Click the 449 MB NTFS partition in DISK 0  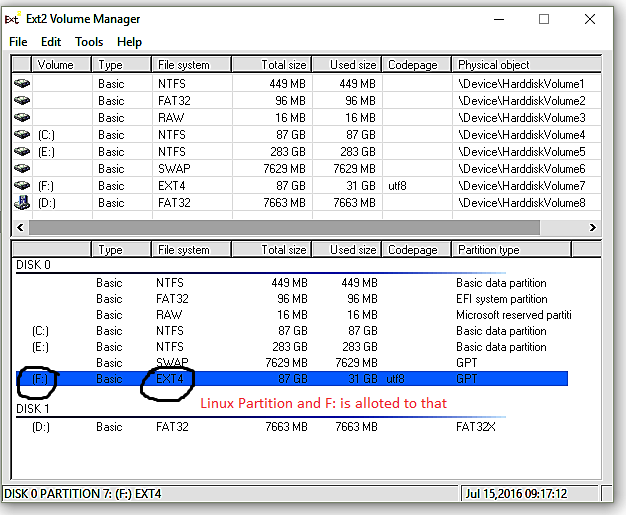click(x=291, y=283)
